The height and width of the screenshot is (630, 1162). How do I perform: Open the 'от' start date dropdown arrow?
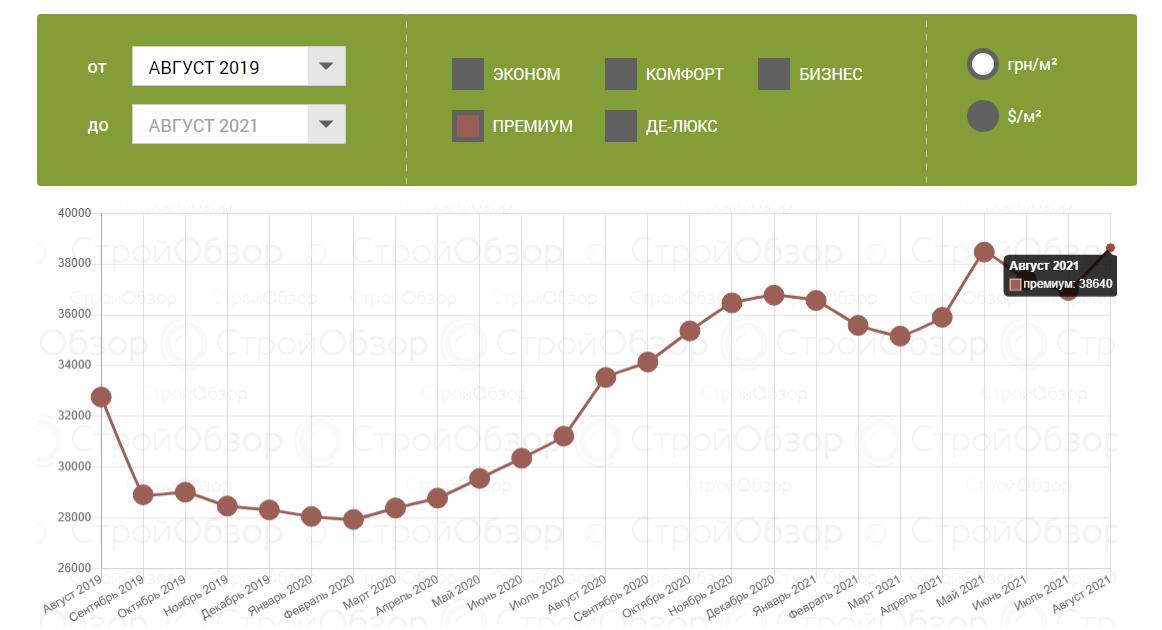pyautogui.click(x=325, y=67)
